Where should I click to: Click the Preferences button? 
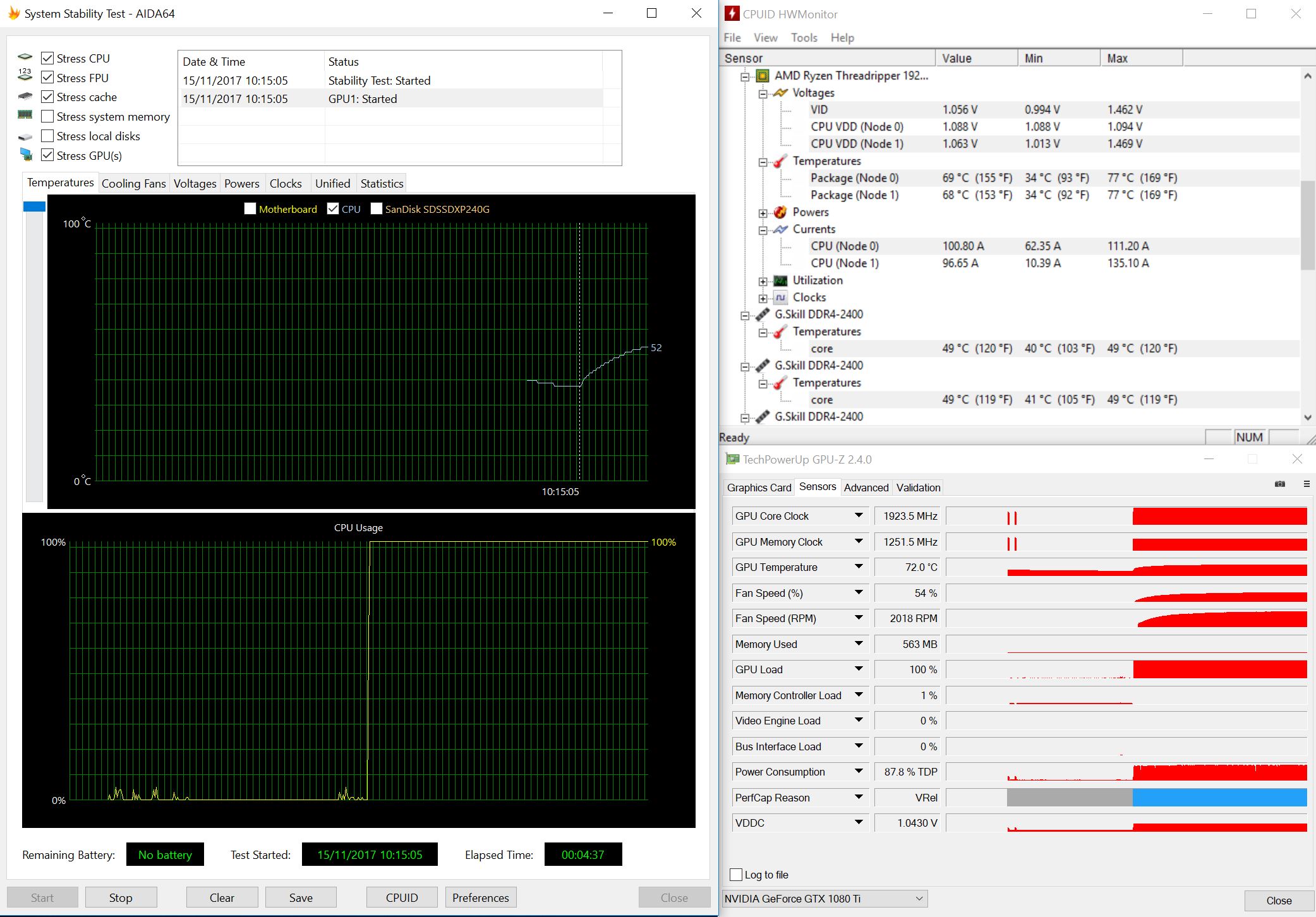pyautogui.click(x=480, y=897)
